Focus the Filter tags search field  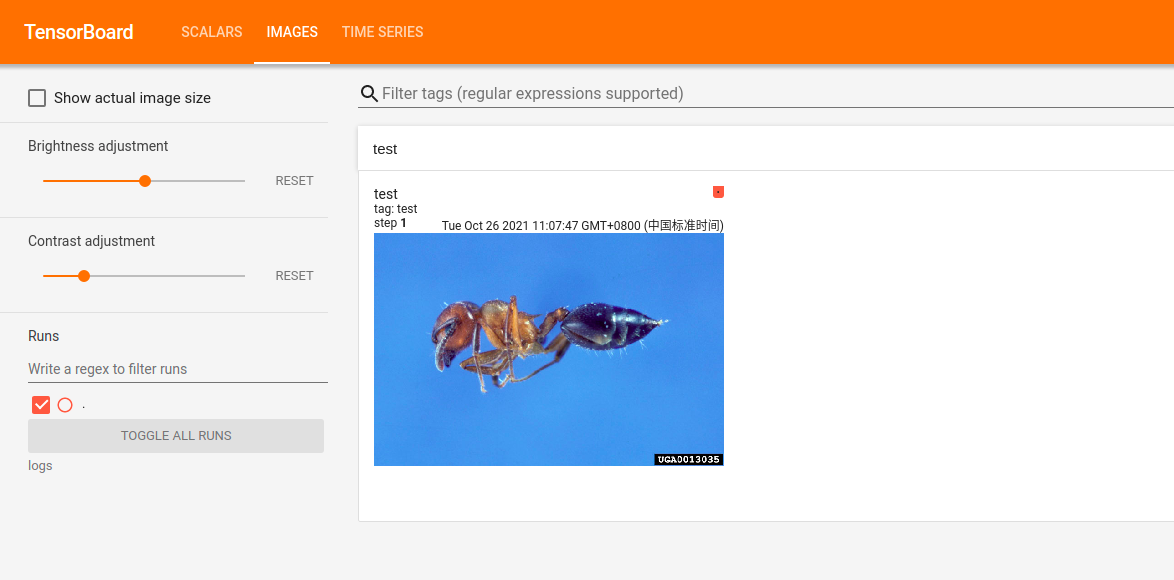[x=777, y=94]
